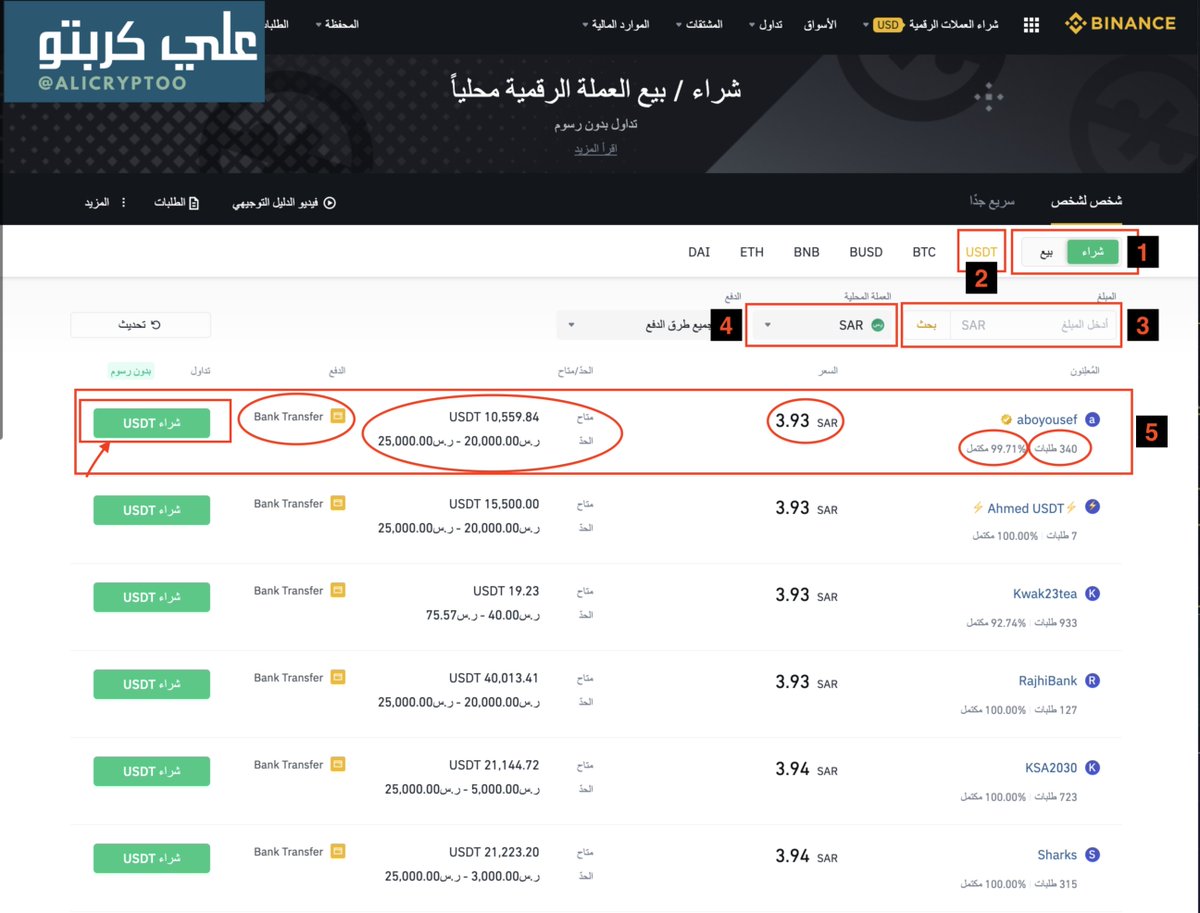Open RajhiBank merchant profile link
This screenshot has height=913, width=1200.
(x=1048, y=681)
